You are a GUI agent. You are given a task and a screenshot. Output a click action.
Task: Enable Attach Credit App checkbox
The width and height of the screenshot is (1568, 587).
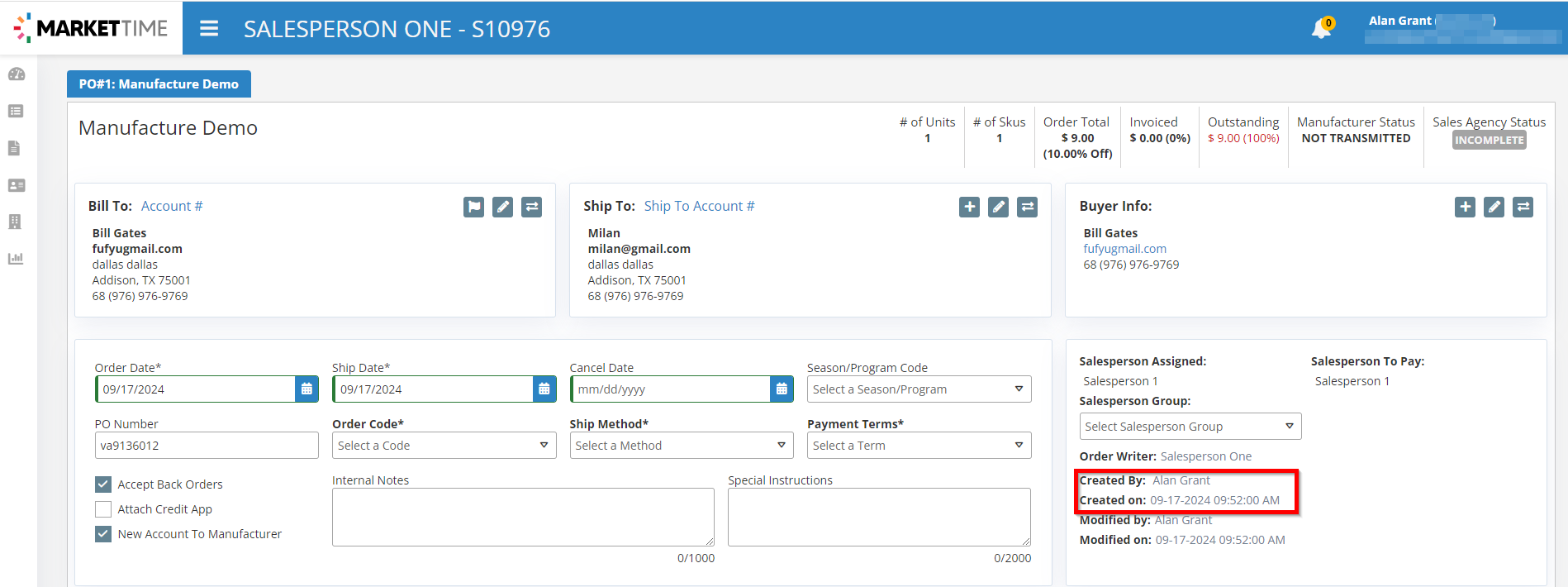[x=103, y=509]
